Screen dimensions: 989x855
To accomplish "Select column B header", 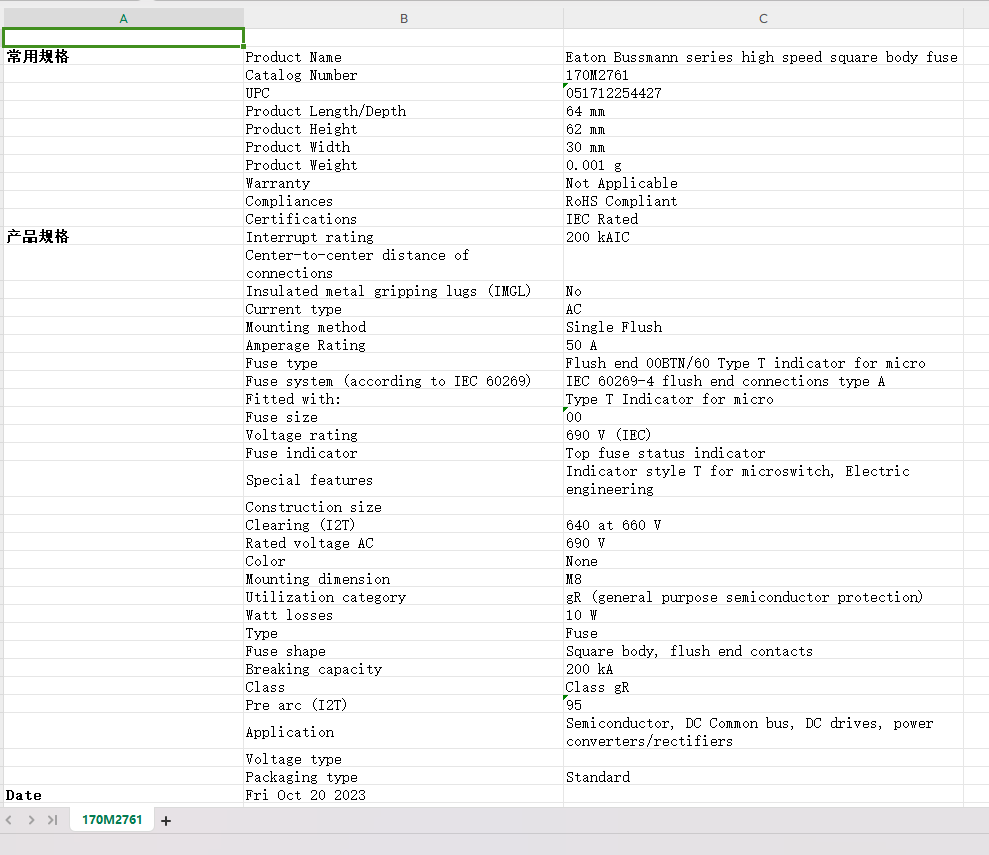I will point(404,19).
